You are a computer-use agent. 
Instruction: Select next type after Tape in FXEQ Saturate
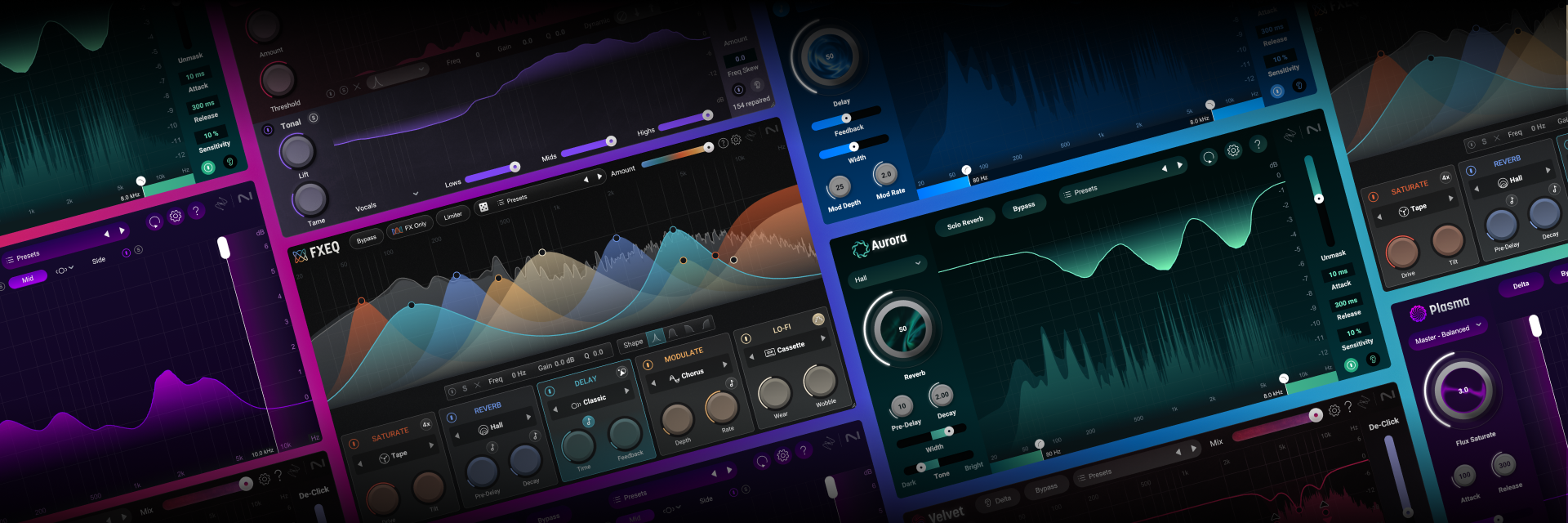431,445
